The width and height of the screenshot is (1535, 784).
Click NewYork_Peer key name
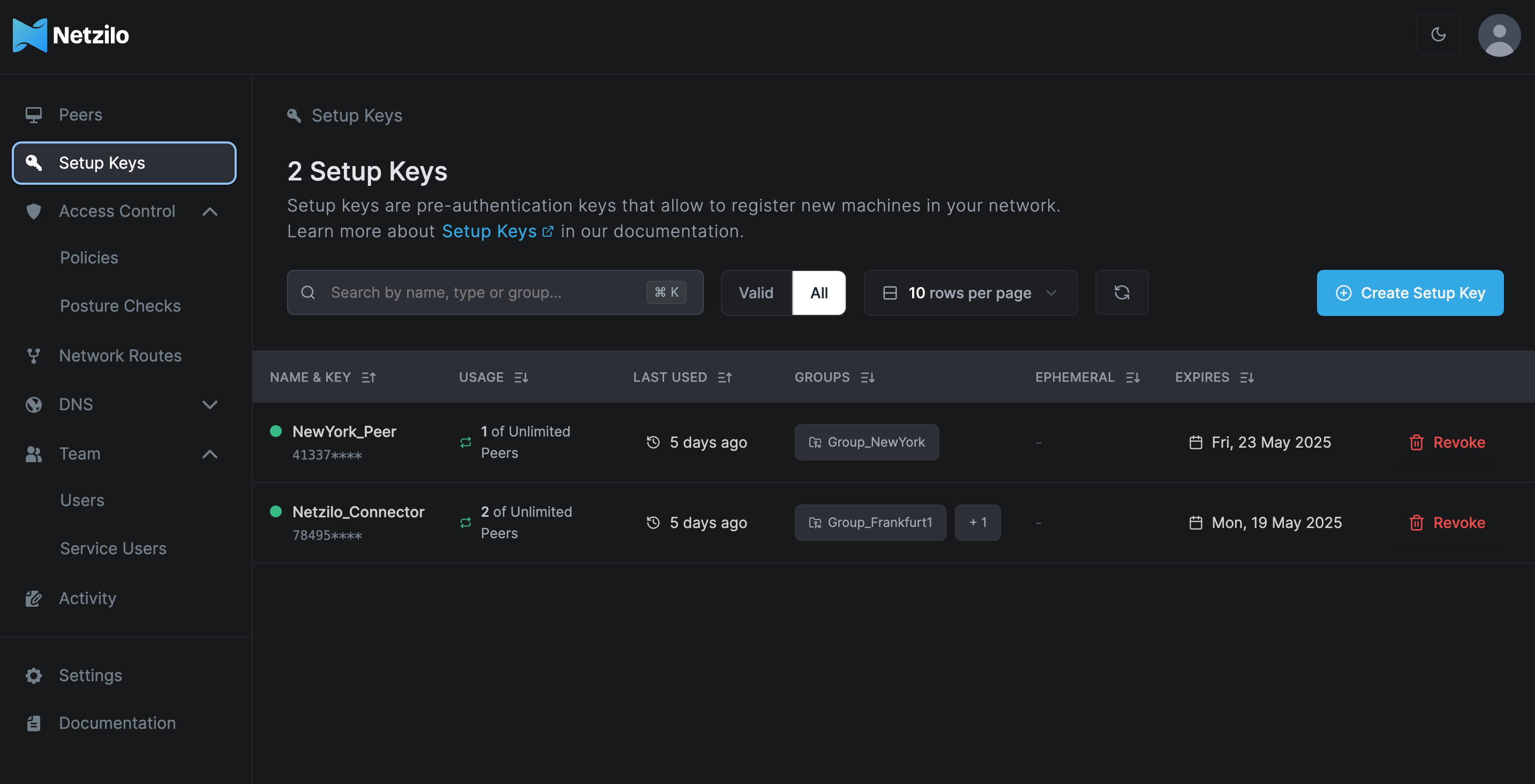click(x=344, y=431)
